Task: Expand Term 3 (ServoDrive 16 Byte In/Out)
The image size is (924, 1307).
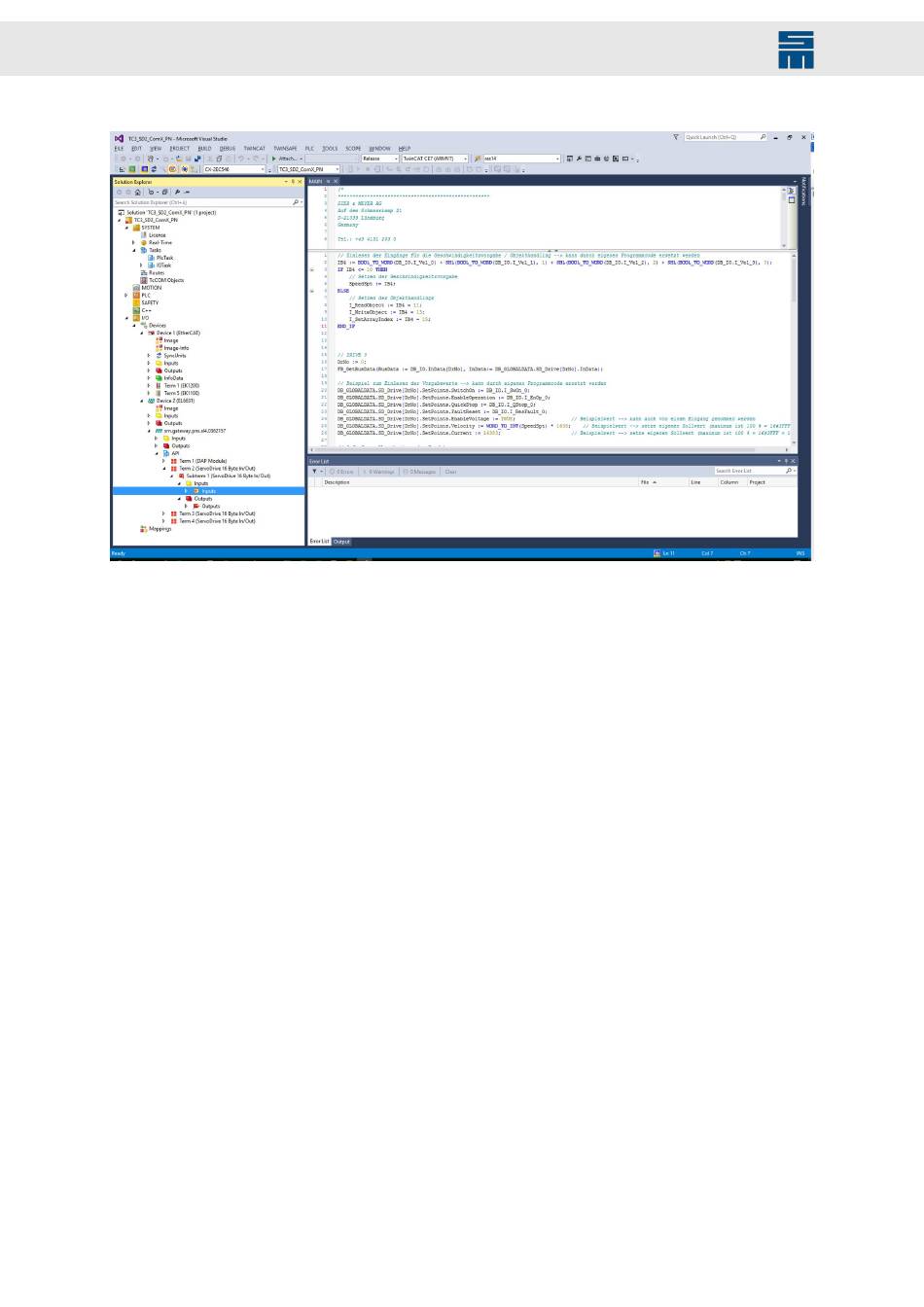Action: pyautogui.click(x=164, y=513)
